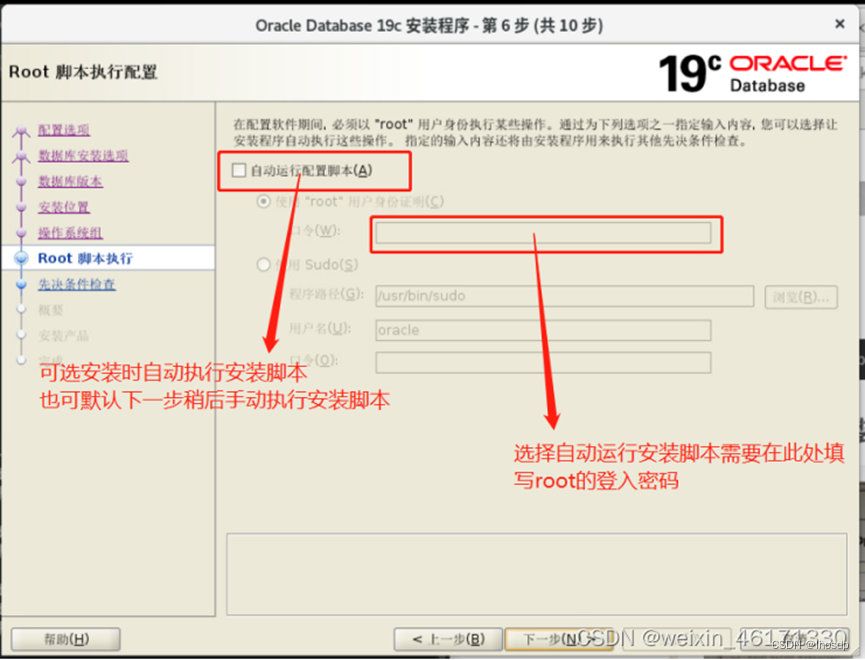Viewport: 865px width, 660px height.
Task: Open the 安装位置 step link
Action: pos(64,207)
